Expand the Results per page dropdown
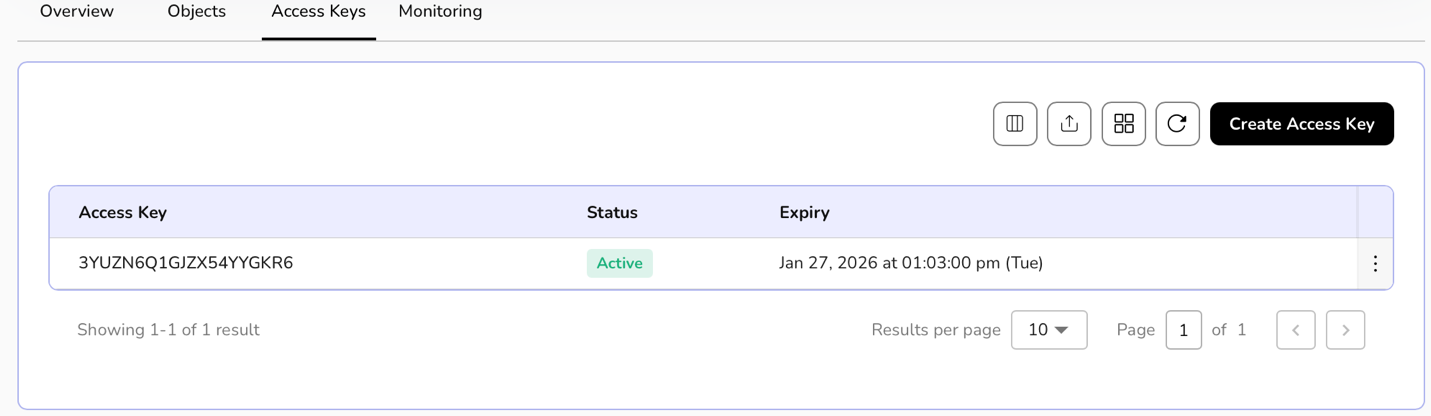 click(x=1049, y=330)
